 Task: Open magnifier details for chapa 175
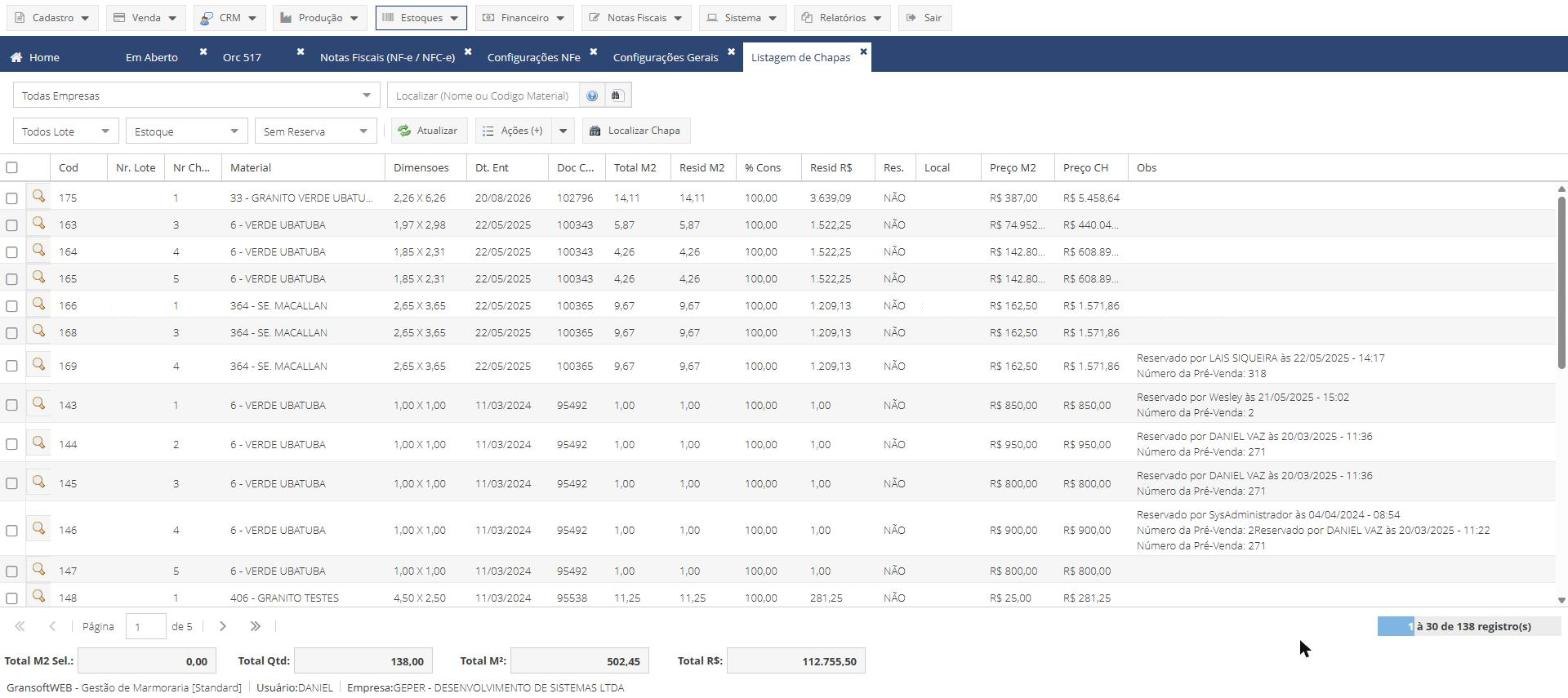38,197
